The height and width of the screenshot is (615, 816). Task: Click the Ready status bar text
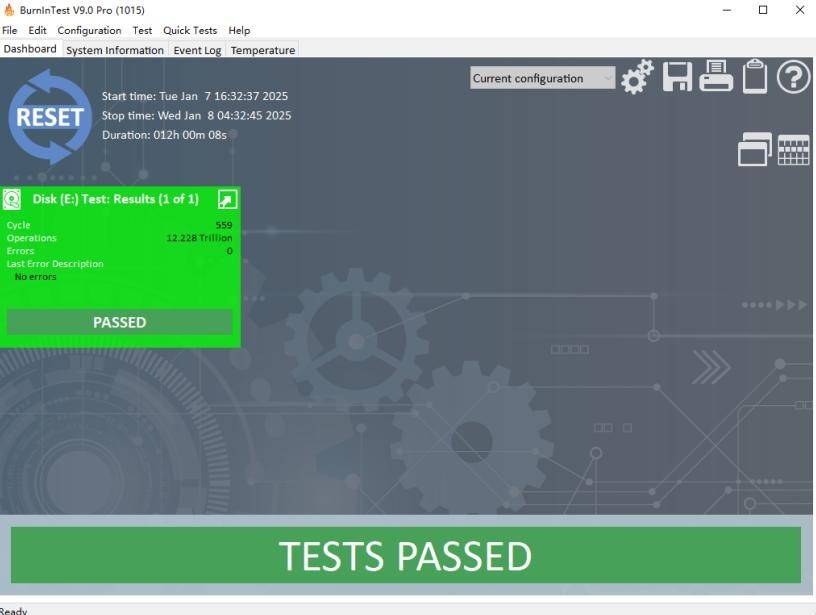[x=14, y=611]
